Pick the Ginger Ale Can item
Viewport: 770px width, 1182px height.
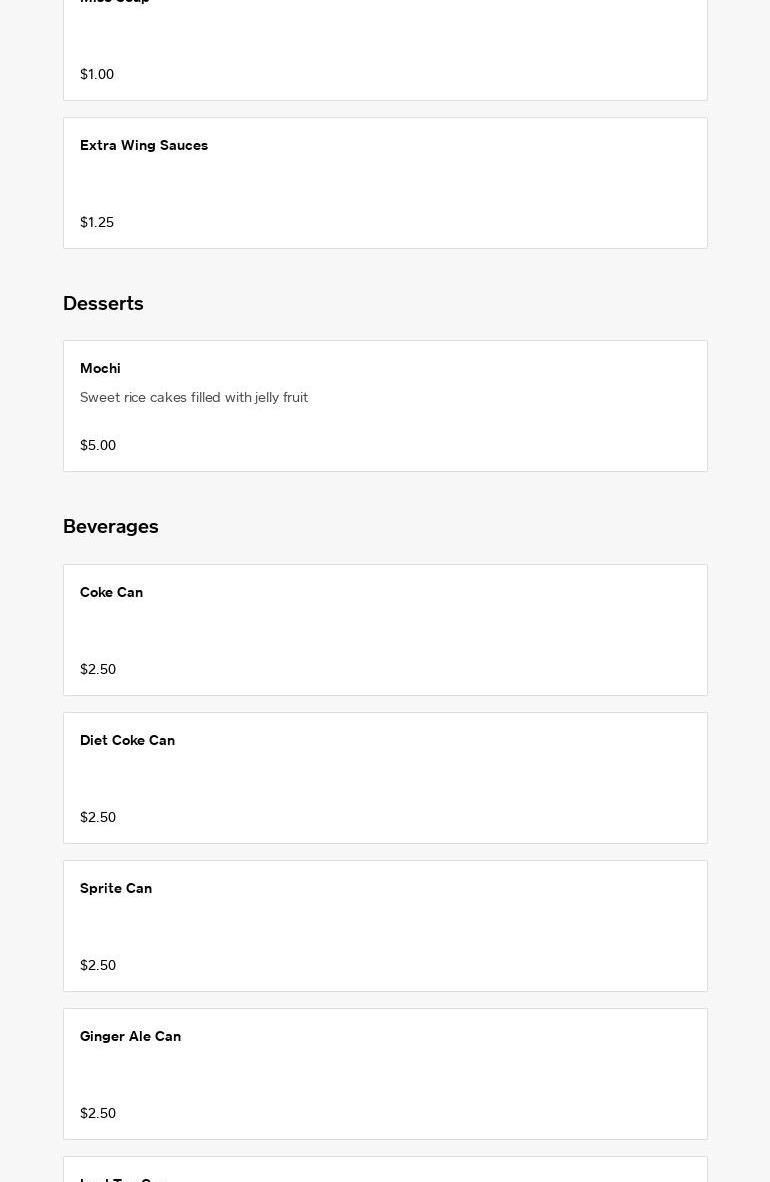pyautogui.click(x=130, y=1037)
